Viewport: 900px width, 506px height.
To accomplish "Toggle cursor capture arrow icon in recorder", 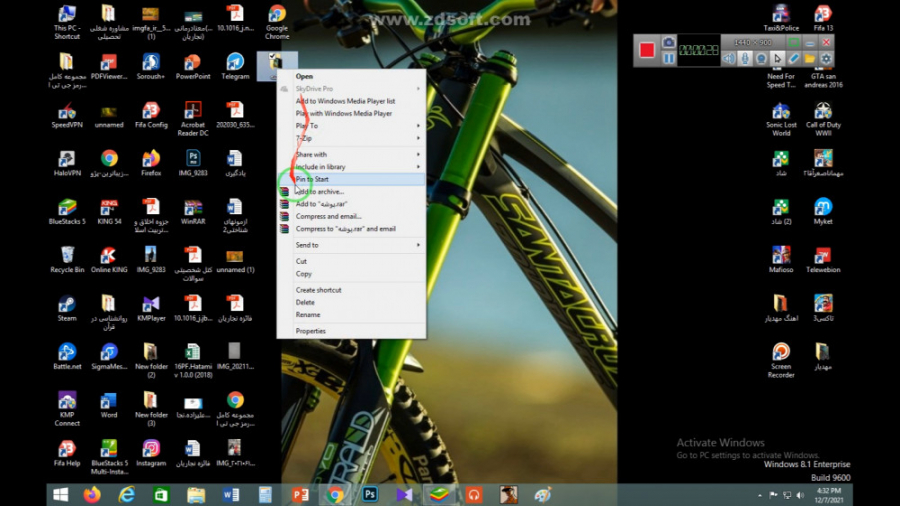I will point(777,59).
